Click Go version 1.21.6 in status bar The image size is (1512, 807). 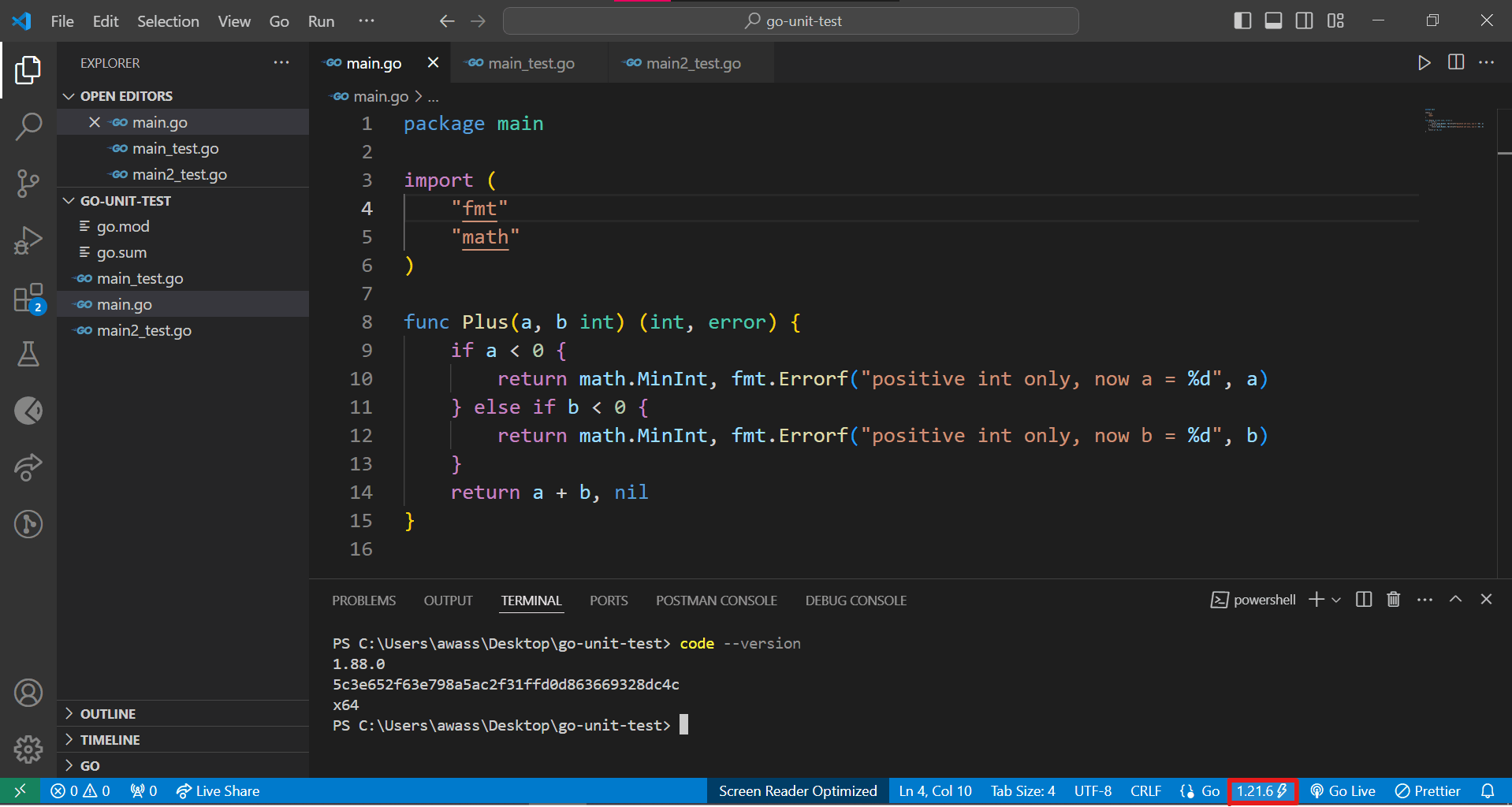[x=1262, y=791]
